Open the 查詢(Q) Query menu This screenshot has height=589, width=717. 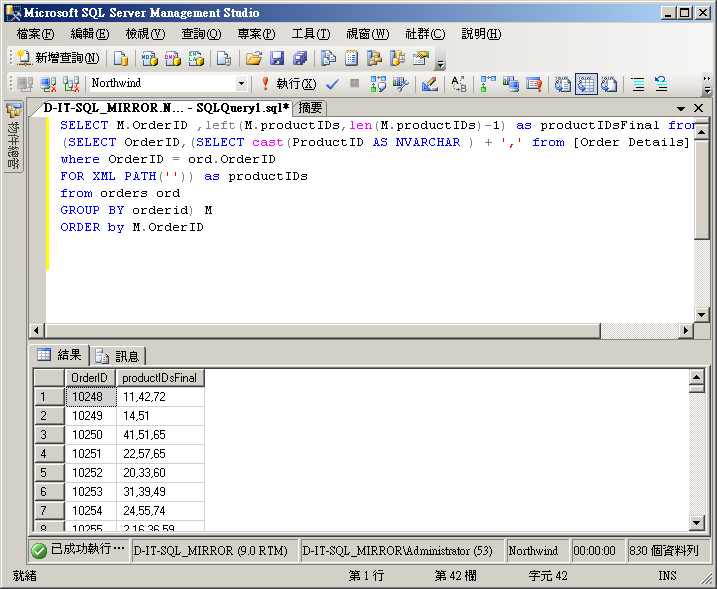[201, 34]
